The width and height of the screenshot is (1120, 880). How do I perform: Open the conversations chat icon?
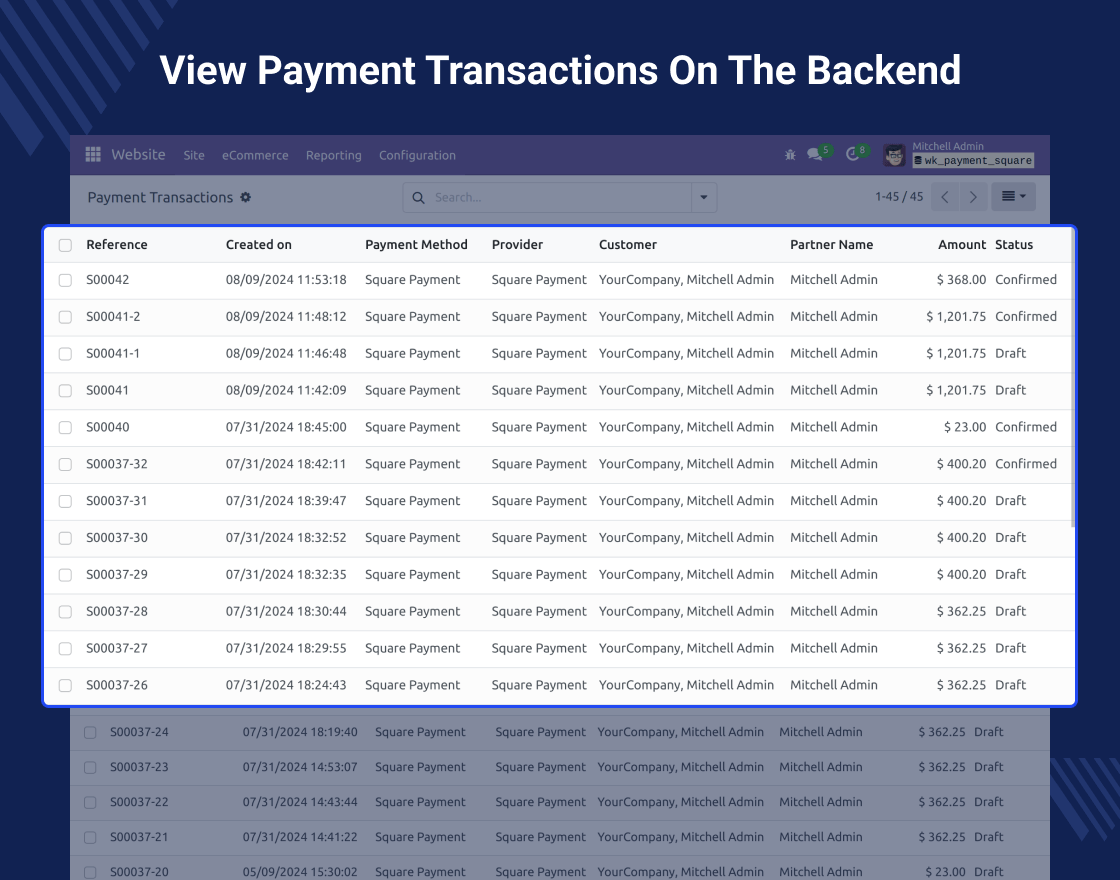pos(815,154)
